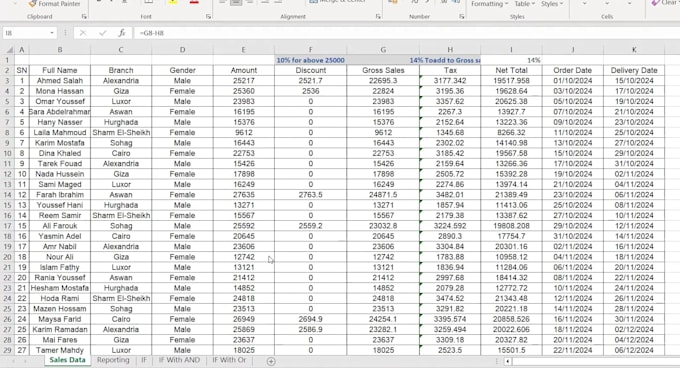This screenshot has height=368, width=680.
Task: Expand the Name Box dropdown arrow
Action: pyautogui.click(x=52, y=33)
